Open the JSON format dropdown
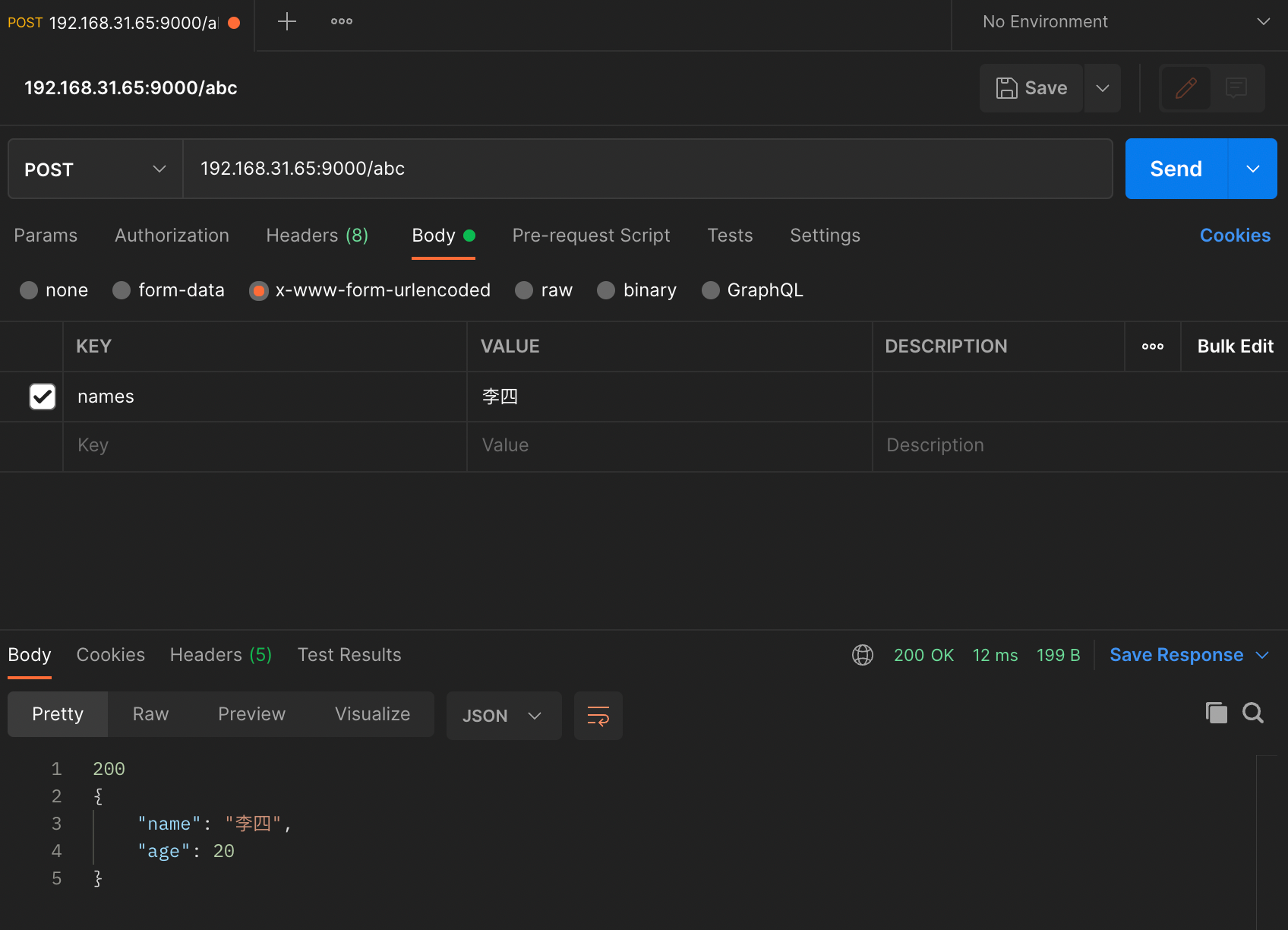This screenshot has width=1288, height=930. 503,716
